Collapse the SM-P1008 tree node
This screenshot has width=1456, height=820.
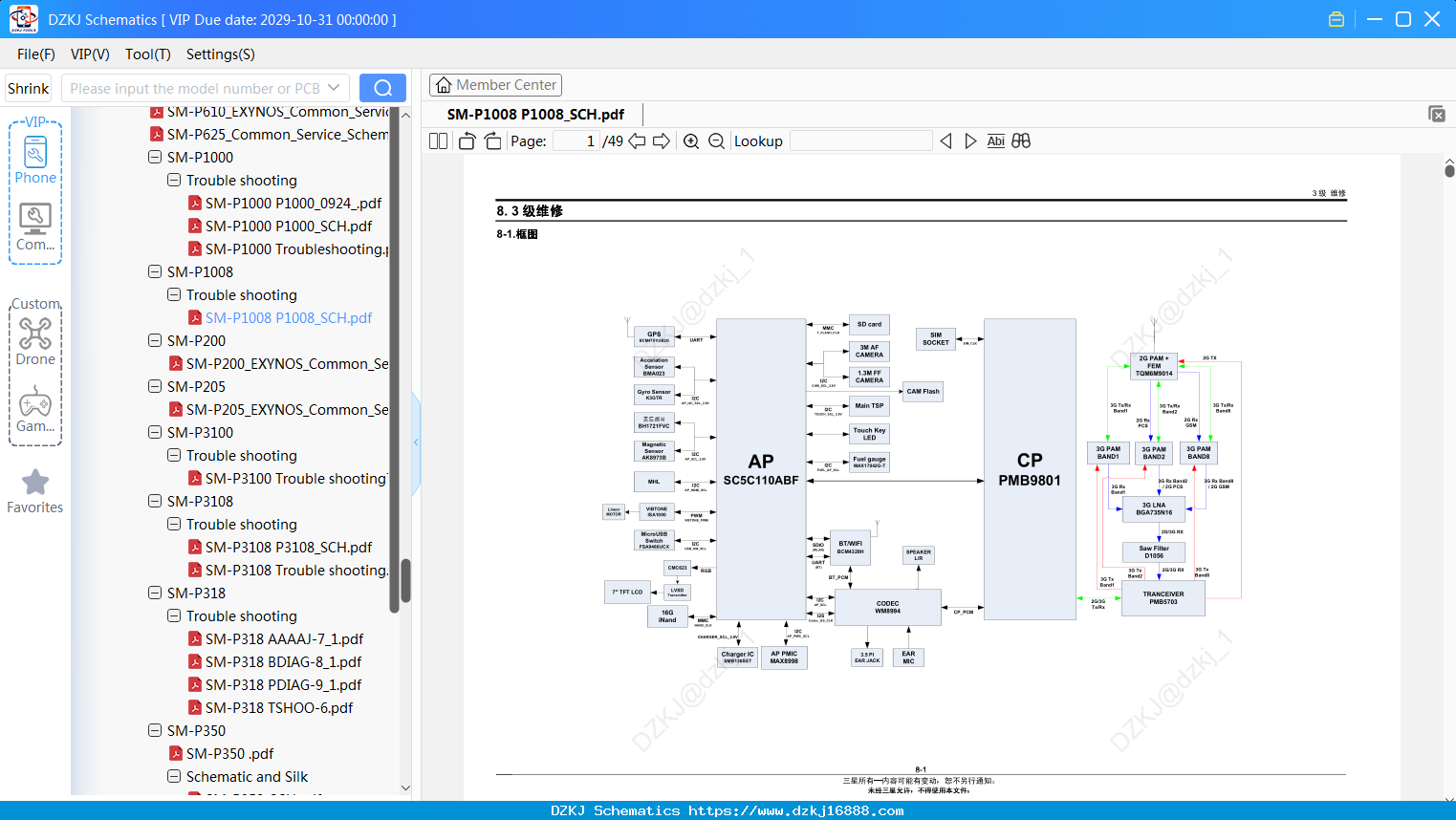pyautogui.click(x=155, y=271)
